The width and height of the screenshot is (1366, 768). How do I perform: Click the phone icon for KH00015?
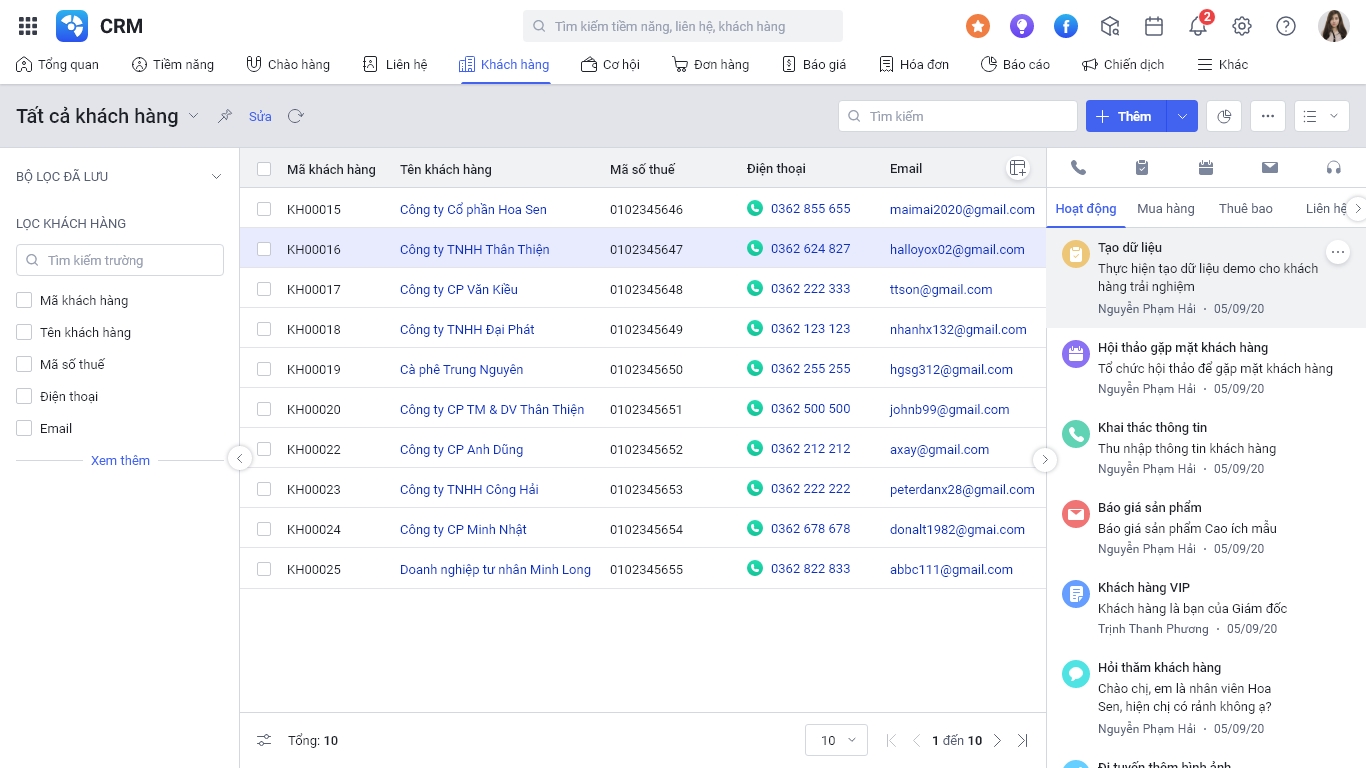coord(755,209)
